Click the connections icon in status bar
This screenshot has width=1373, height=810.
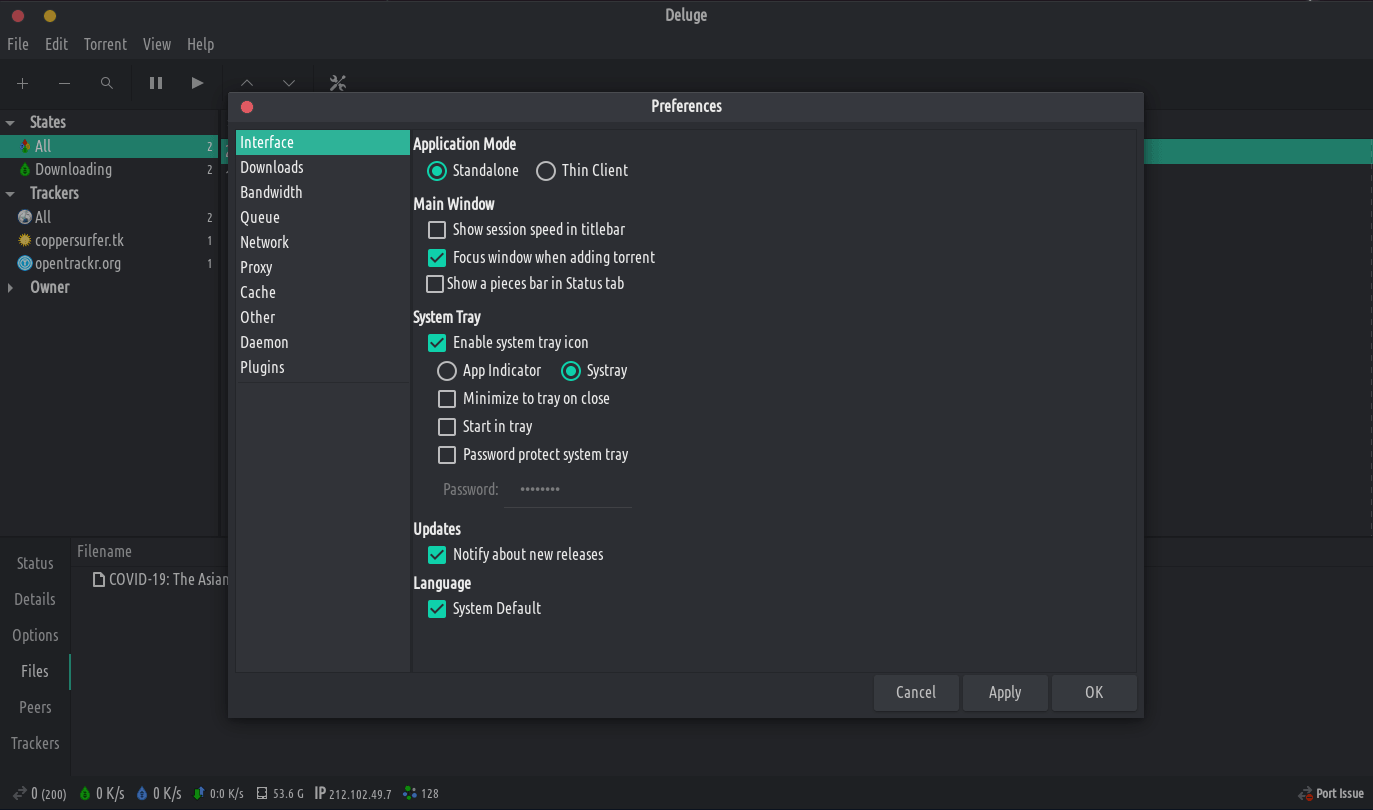[x=19, y=793]
